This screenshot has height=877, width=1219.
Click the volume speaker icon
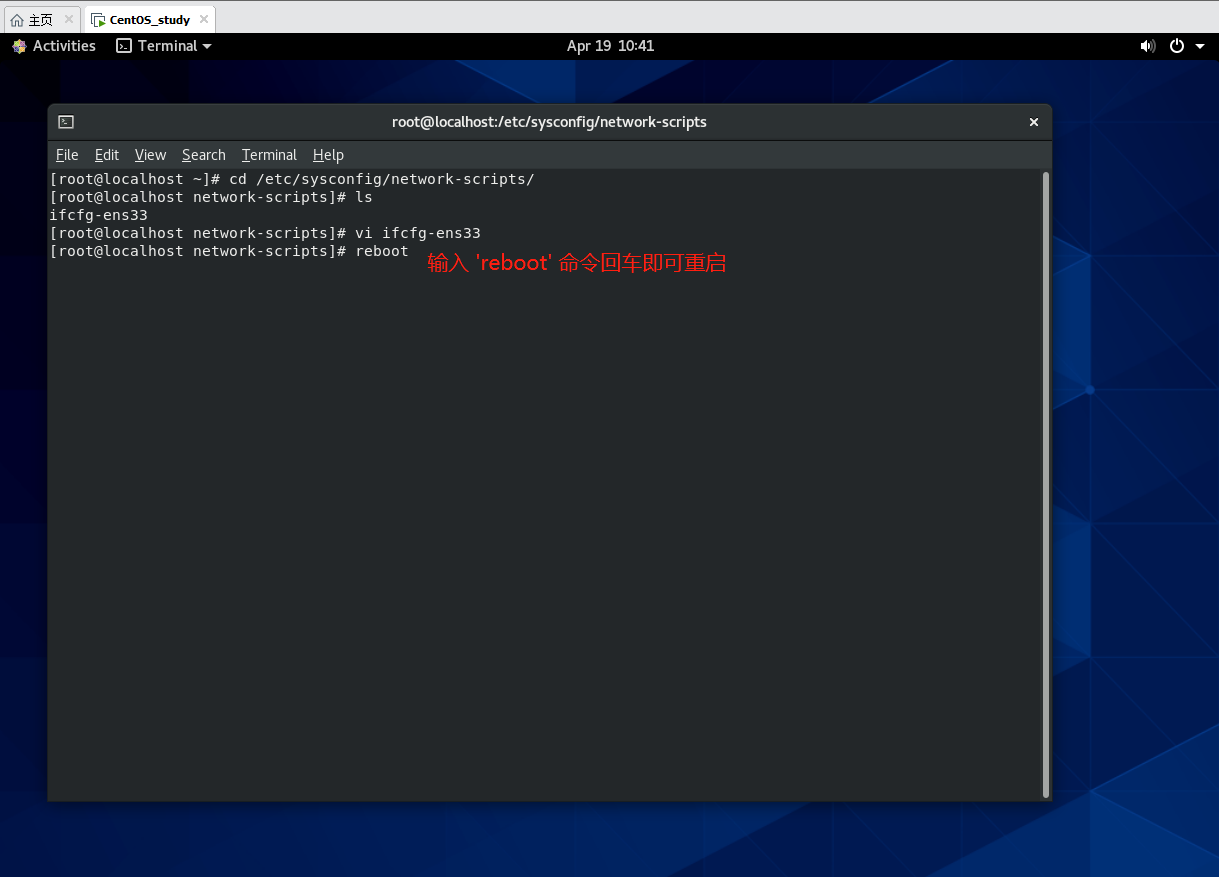click(x=1147, y=46)
